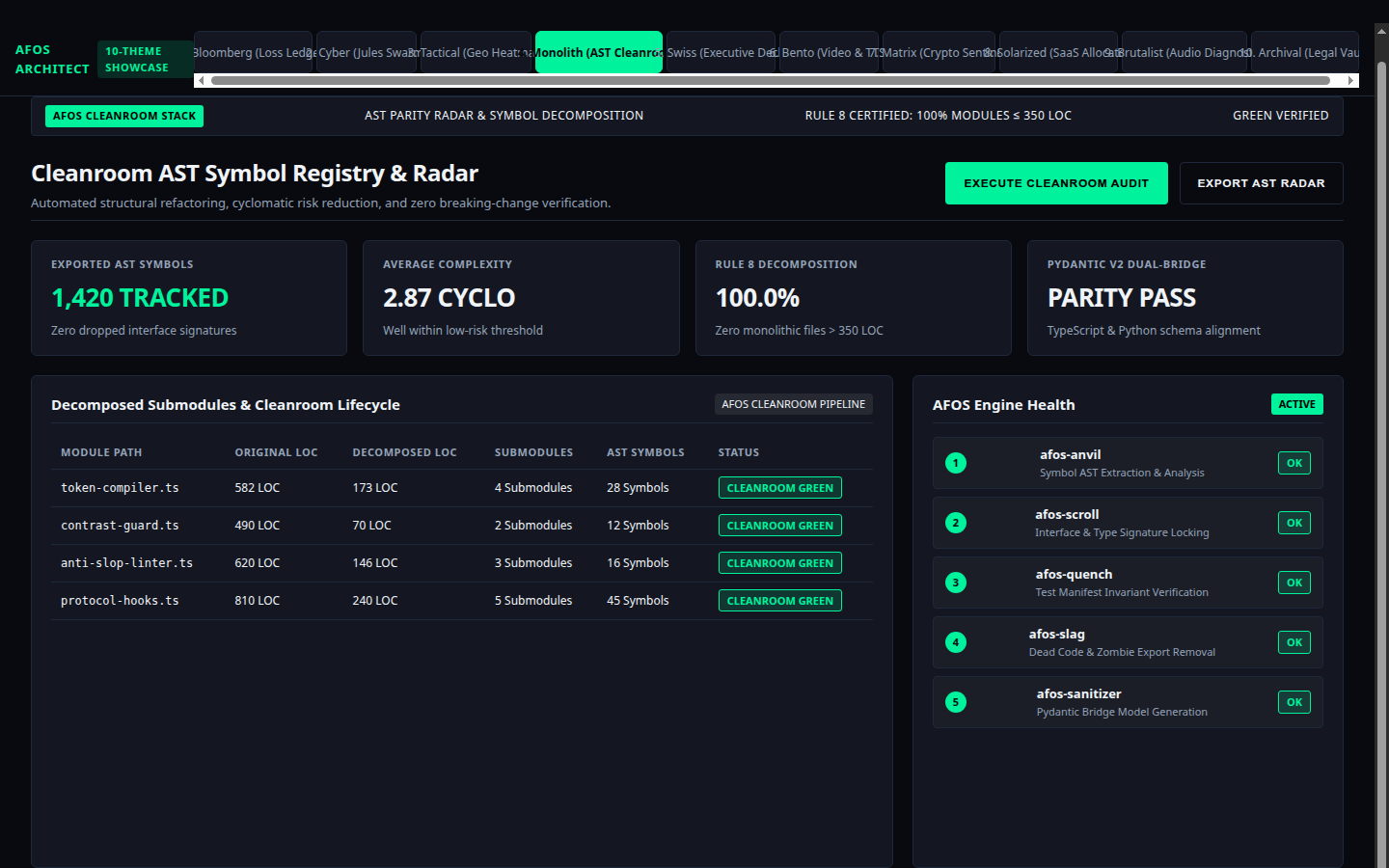Open the Swiss (Executive) theme tab
Viewport: 1389px width, 868px height.
(721, 52)
